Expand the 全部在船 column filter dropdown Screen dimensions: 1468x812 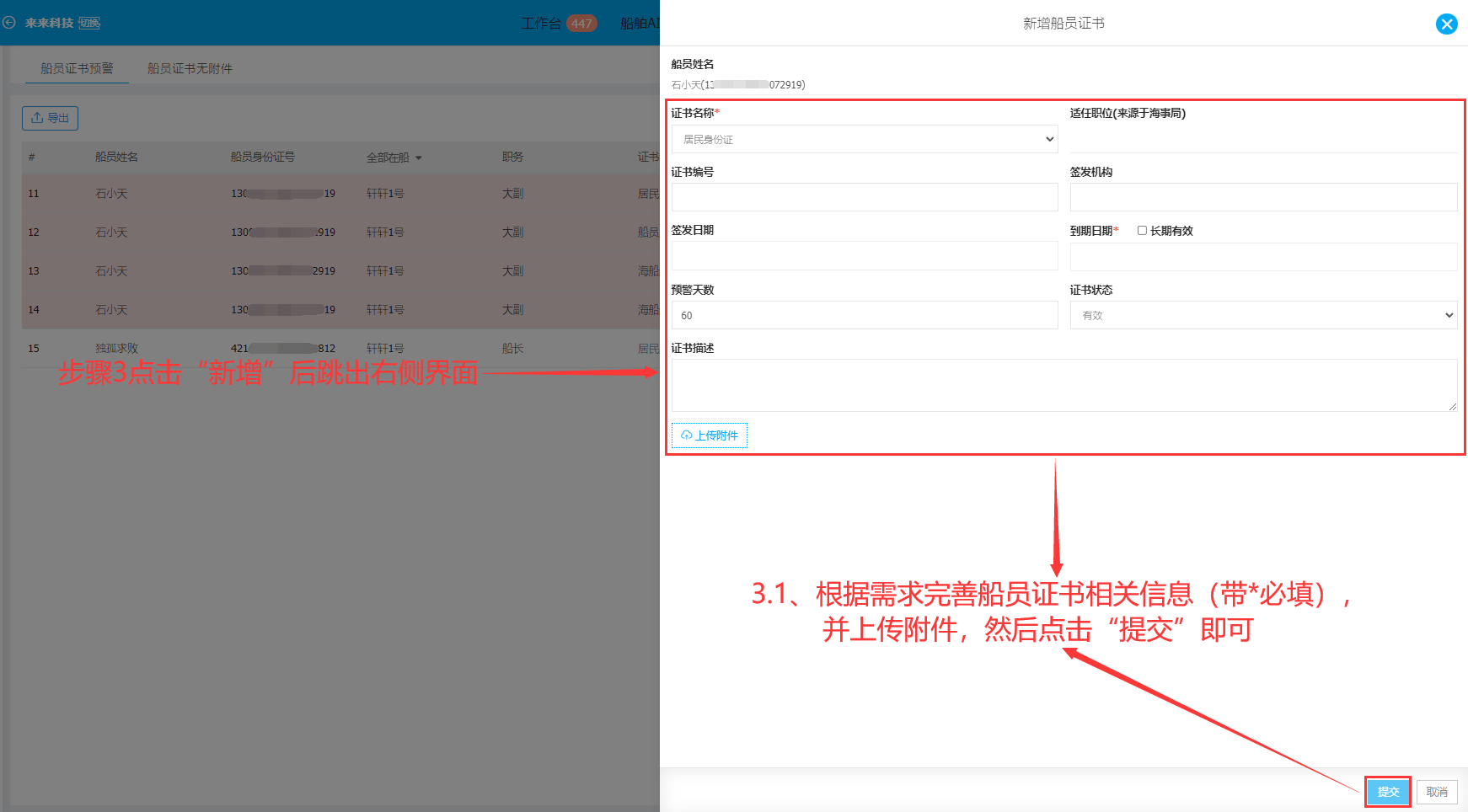pos(394,158)
